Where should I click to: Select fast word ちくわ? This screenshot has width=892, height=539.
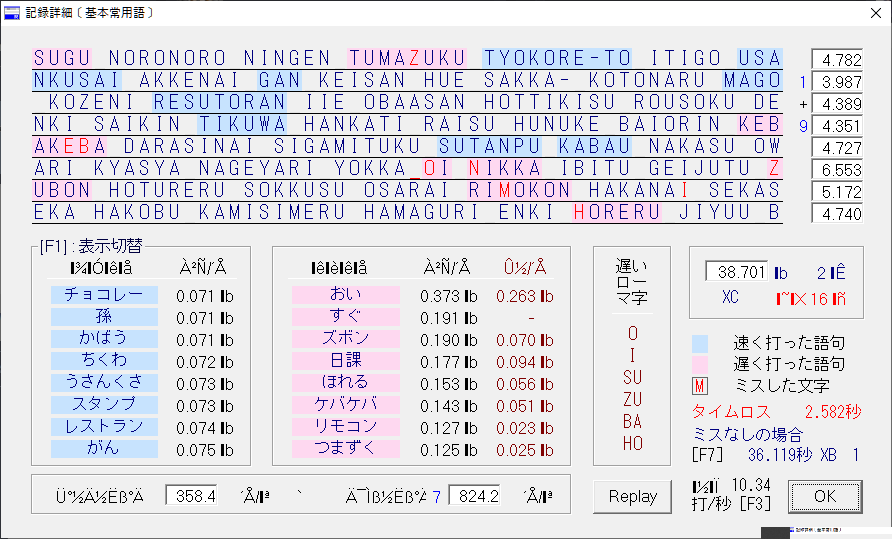pyautogui.click(x=104, y=360)
